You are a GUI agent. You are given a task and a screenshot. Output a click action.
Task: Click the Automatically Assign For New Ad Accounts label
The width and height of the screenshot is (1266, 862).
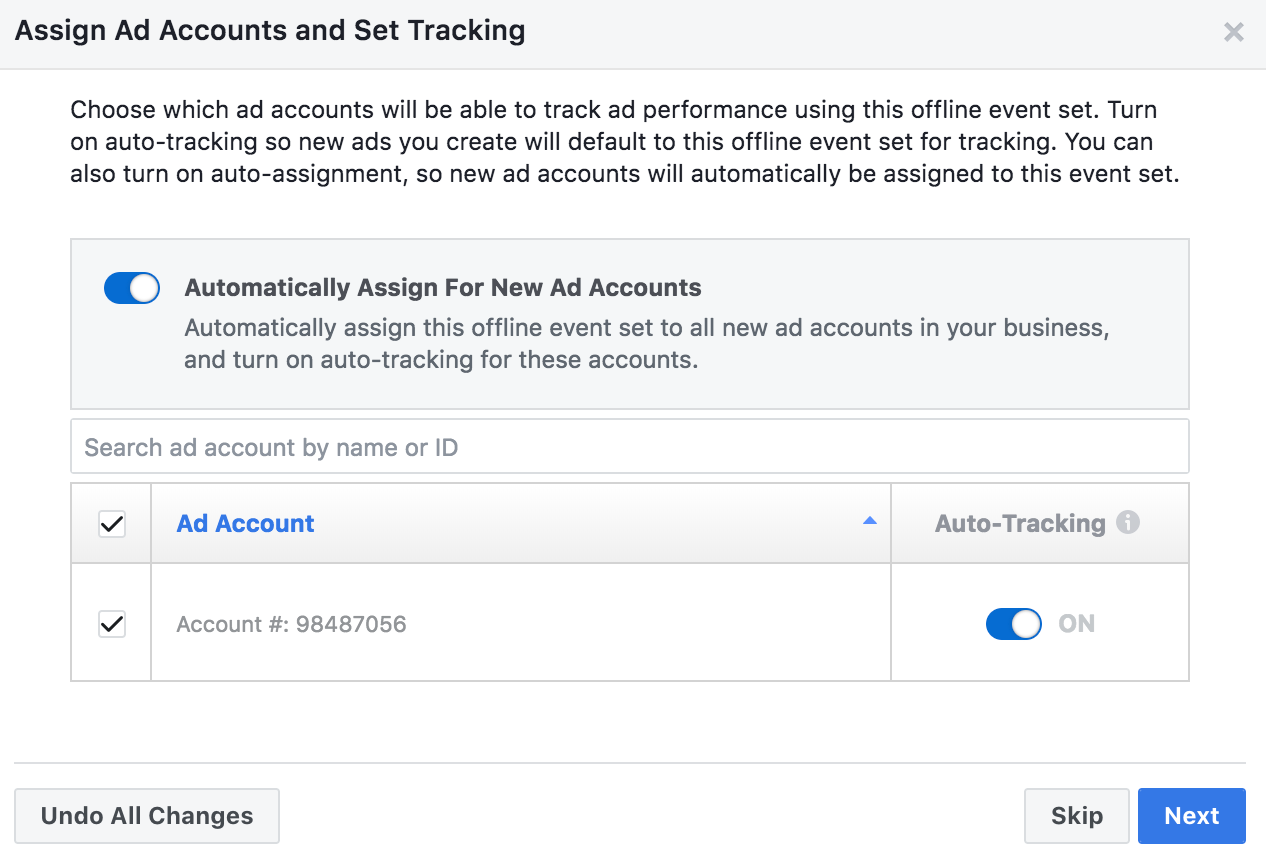443,288
